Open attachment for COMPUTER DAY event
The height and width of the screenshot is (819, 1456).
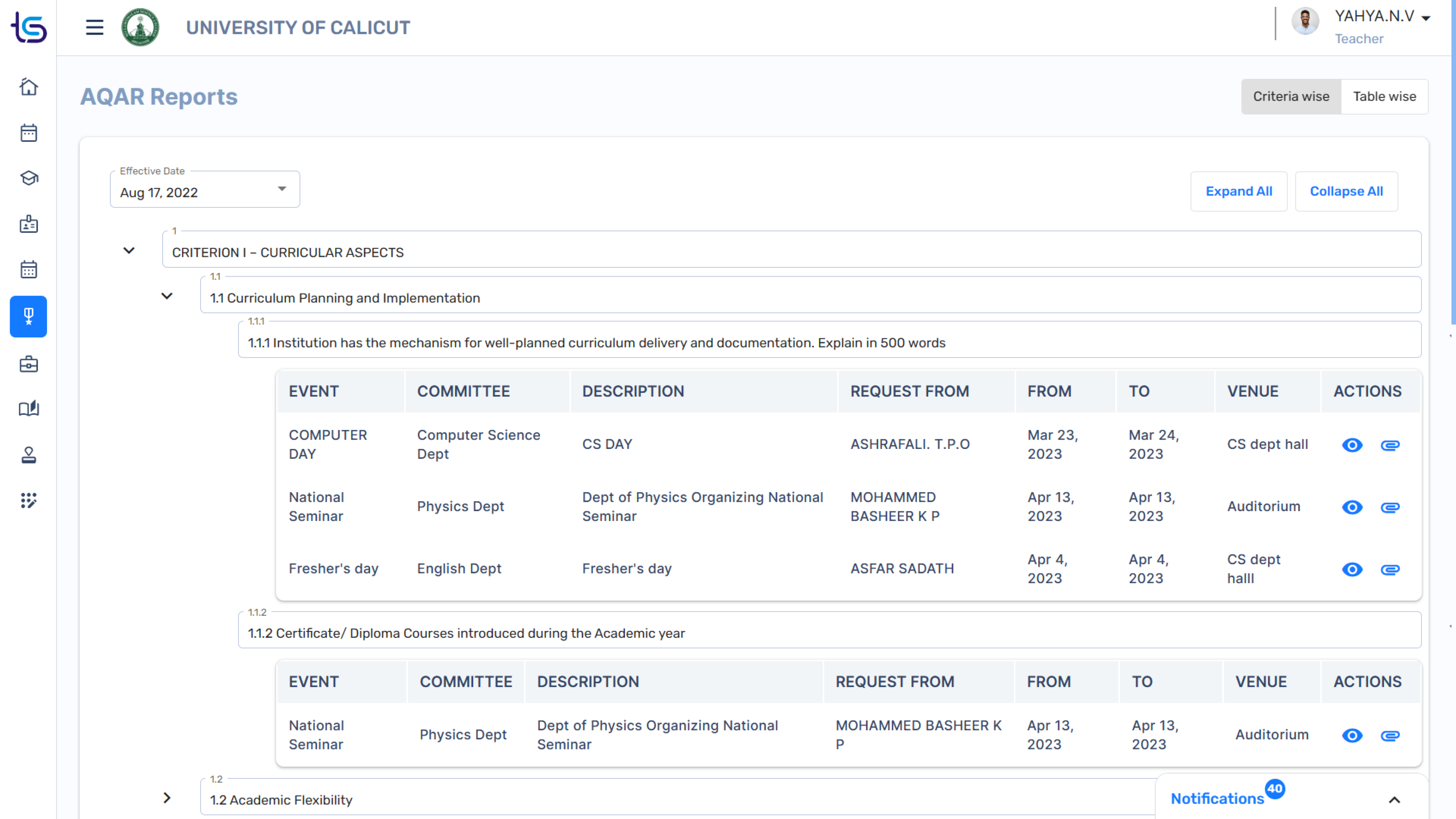point(1390,445)
